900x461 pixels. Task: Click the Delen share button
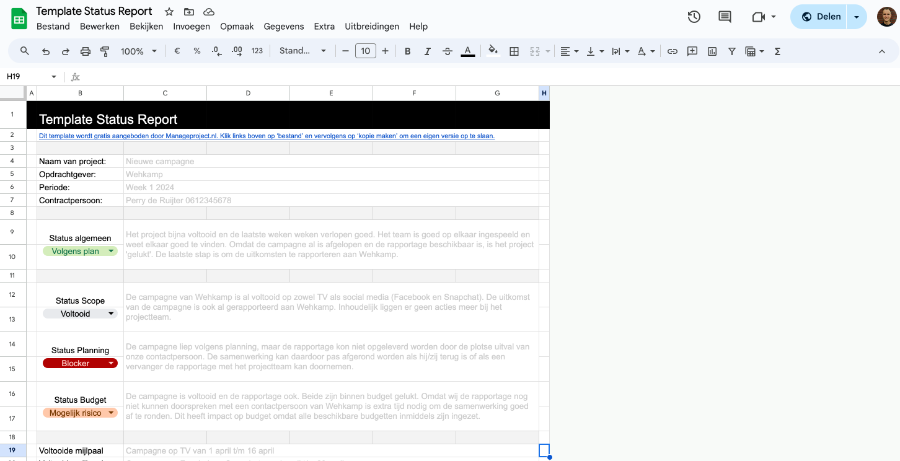(821, 17)
